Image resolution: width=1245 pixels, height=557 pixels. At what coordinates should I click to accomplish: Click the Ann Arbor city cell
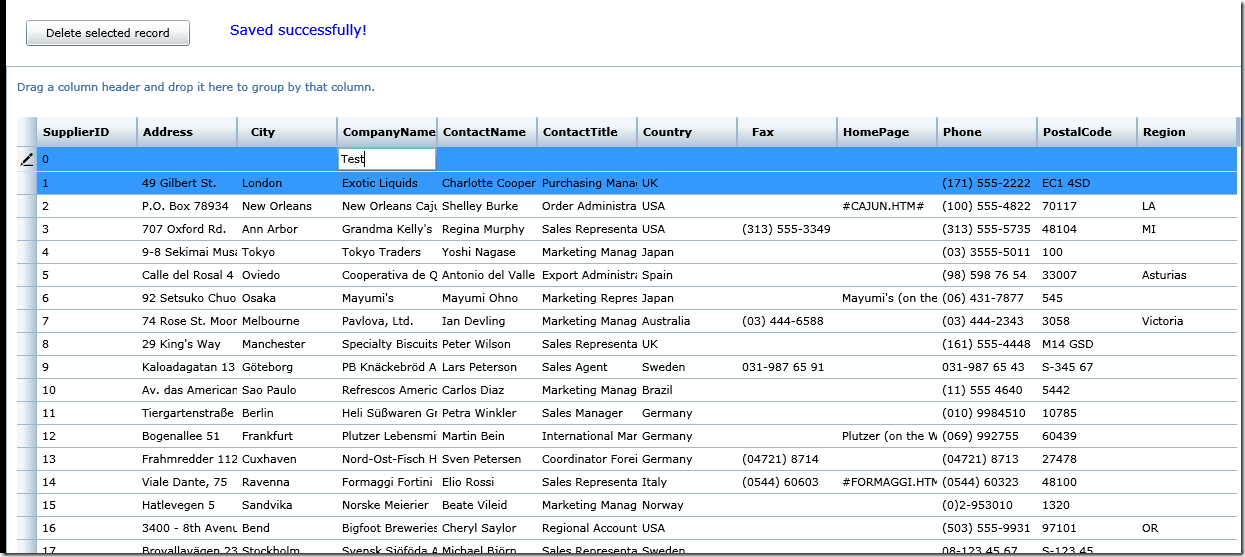pos(287,229)
